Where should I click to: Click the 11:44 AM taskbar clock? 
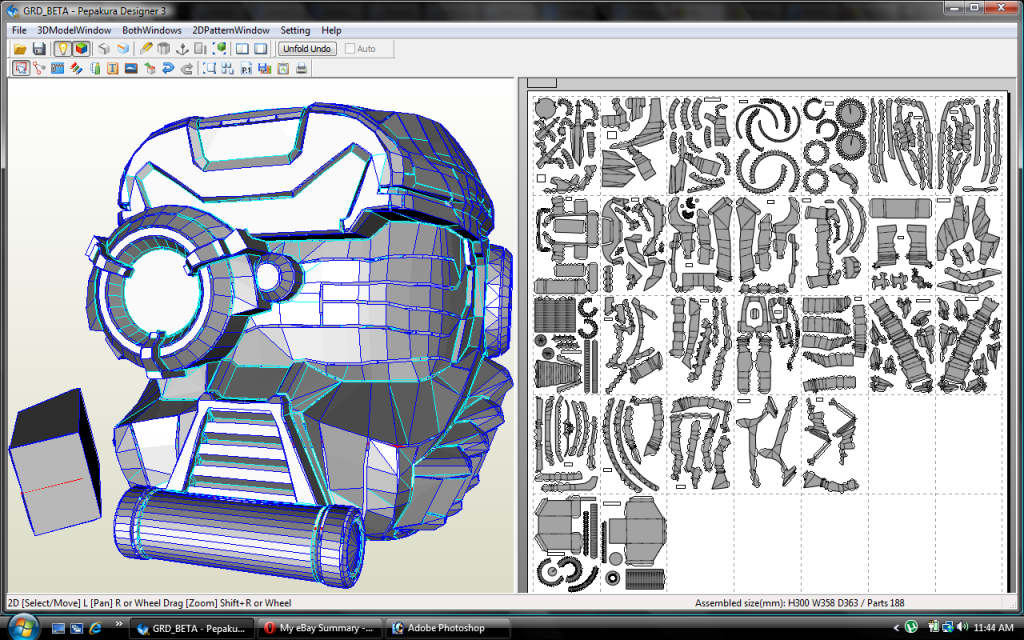(993, 628)
